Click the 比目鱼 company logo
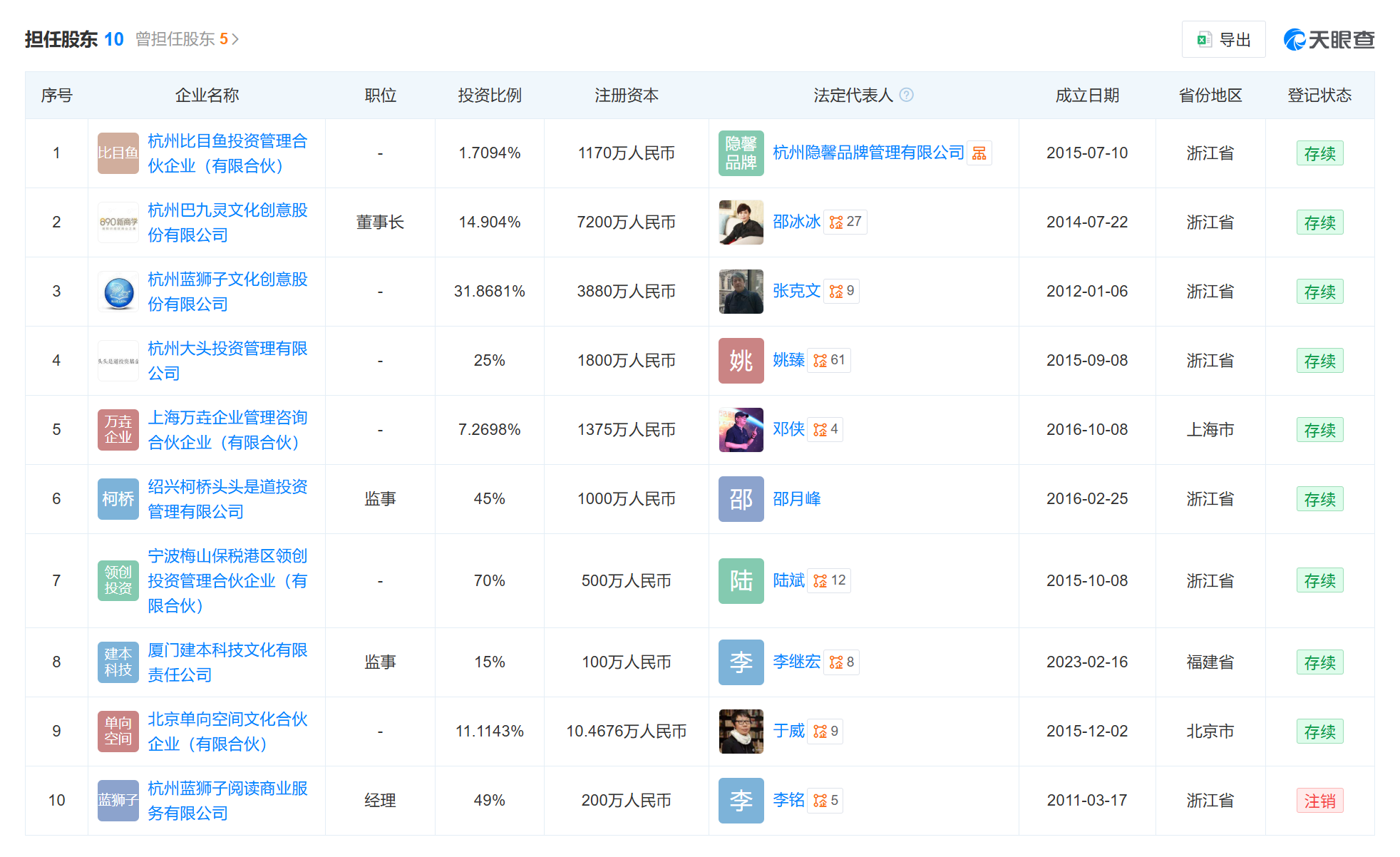 click(118, 153)
